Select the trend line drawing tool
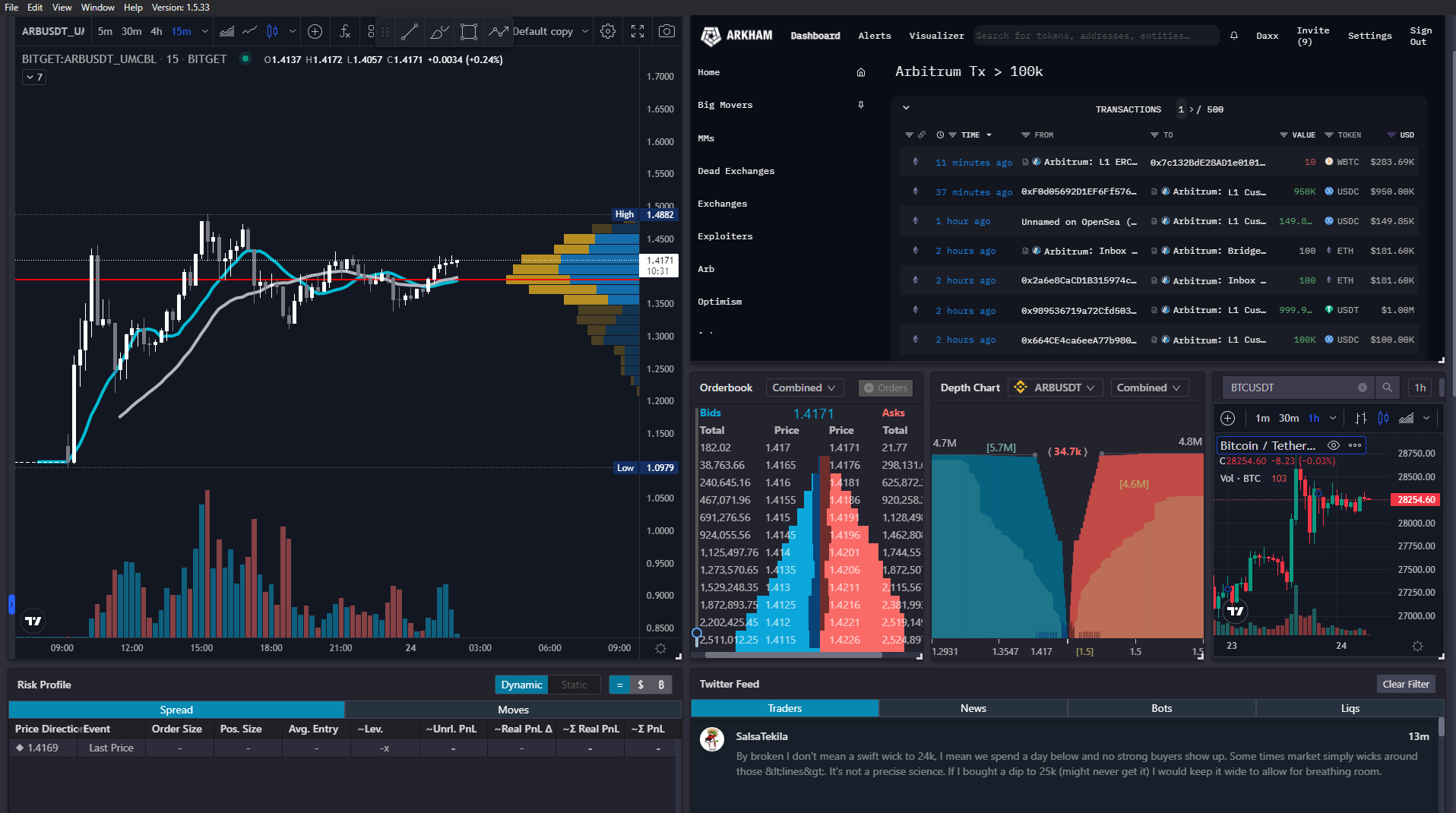Viewport: 1456px width, 813px height. 409,31
